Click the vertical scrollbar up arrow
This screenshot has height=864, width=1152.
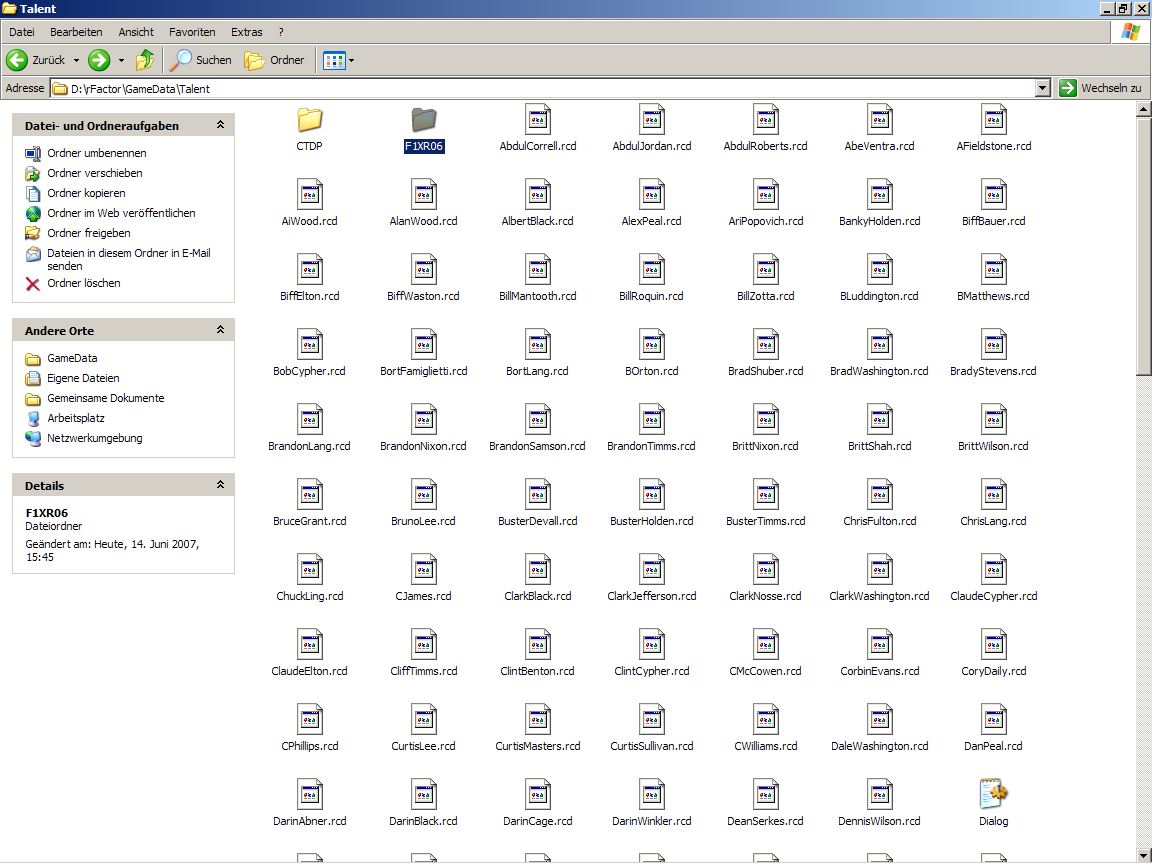(x=1143, y=109)
